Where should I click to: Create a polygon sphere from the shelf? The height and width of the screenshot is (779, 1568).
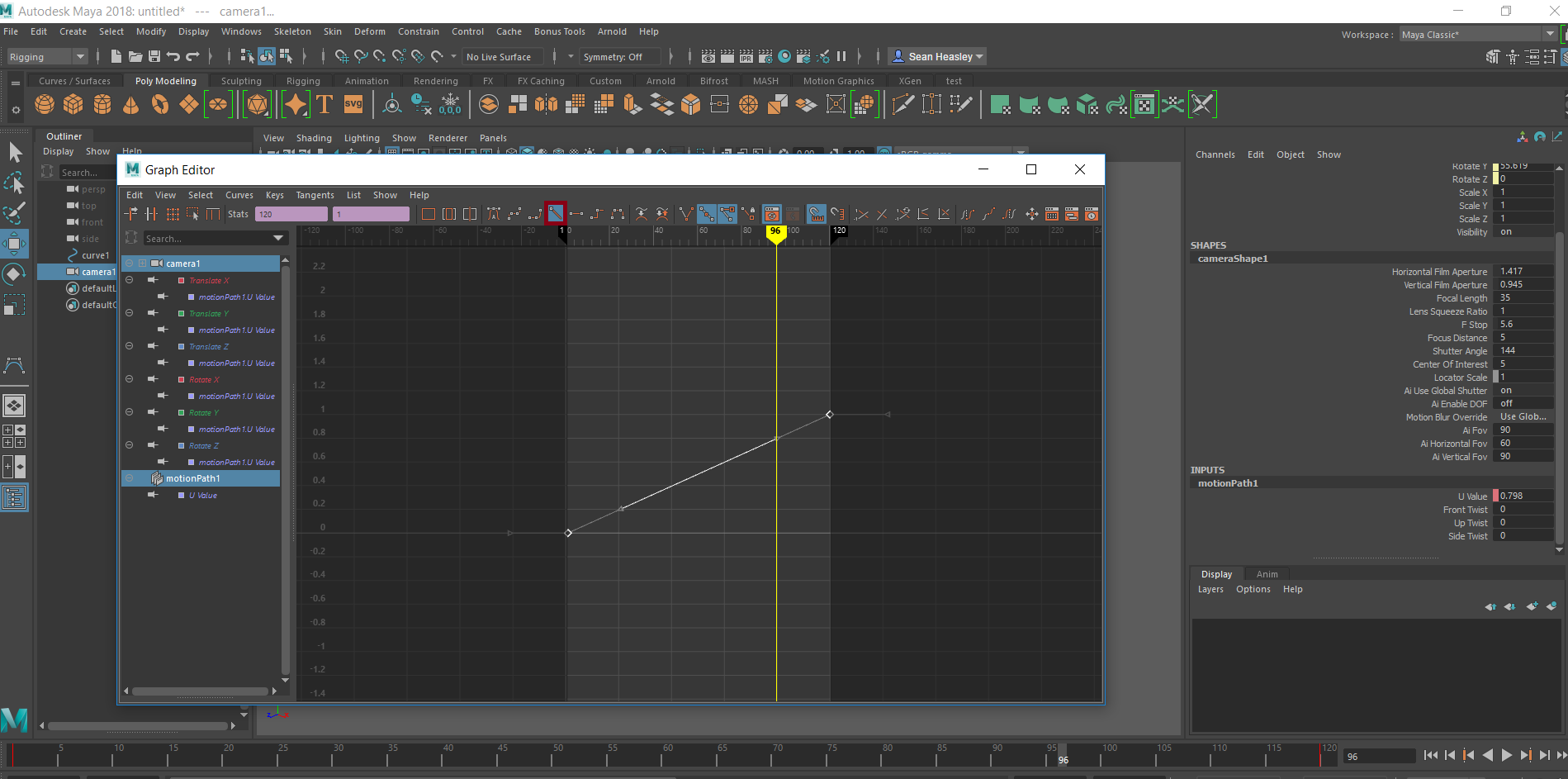click(45, 105)
